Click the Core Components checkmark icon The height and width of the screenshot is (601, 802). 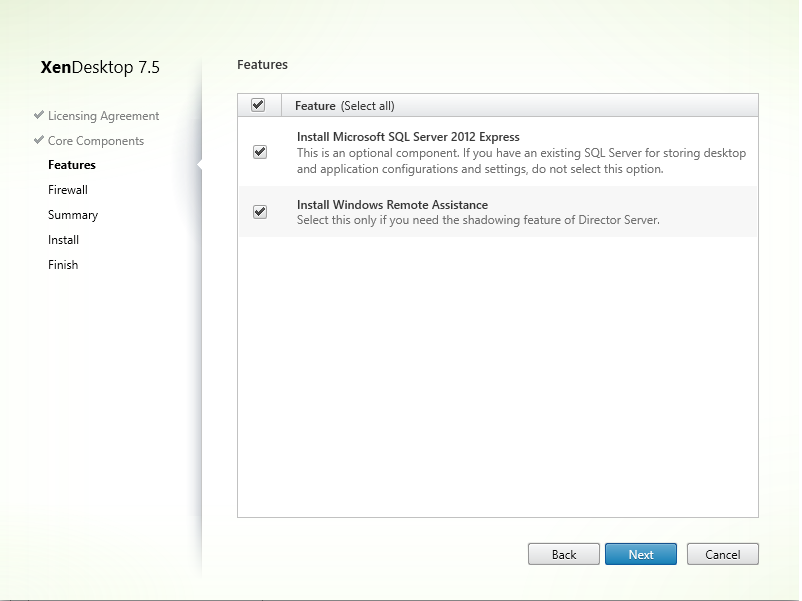38,140
